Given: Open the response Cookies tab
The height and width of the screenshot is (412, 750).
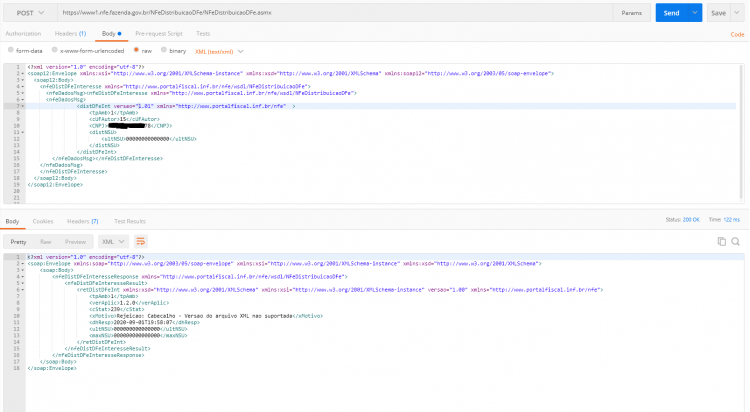Looking at the screenshot, I should pos(43,221).
